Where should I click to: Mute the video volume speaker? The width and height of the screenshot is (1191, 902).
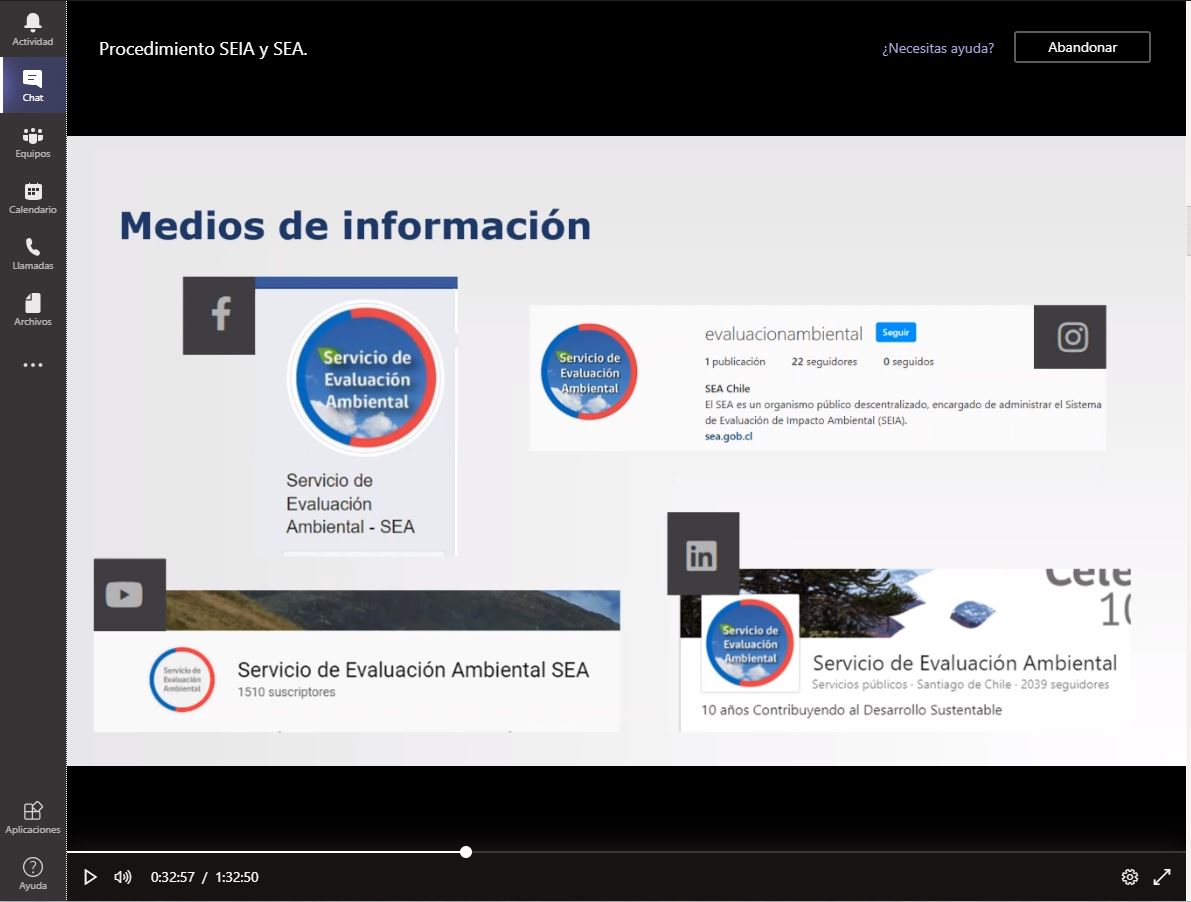point(123,877)
